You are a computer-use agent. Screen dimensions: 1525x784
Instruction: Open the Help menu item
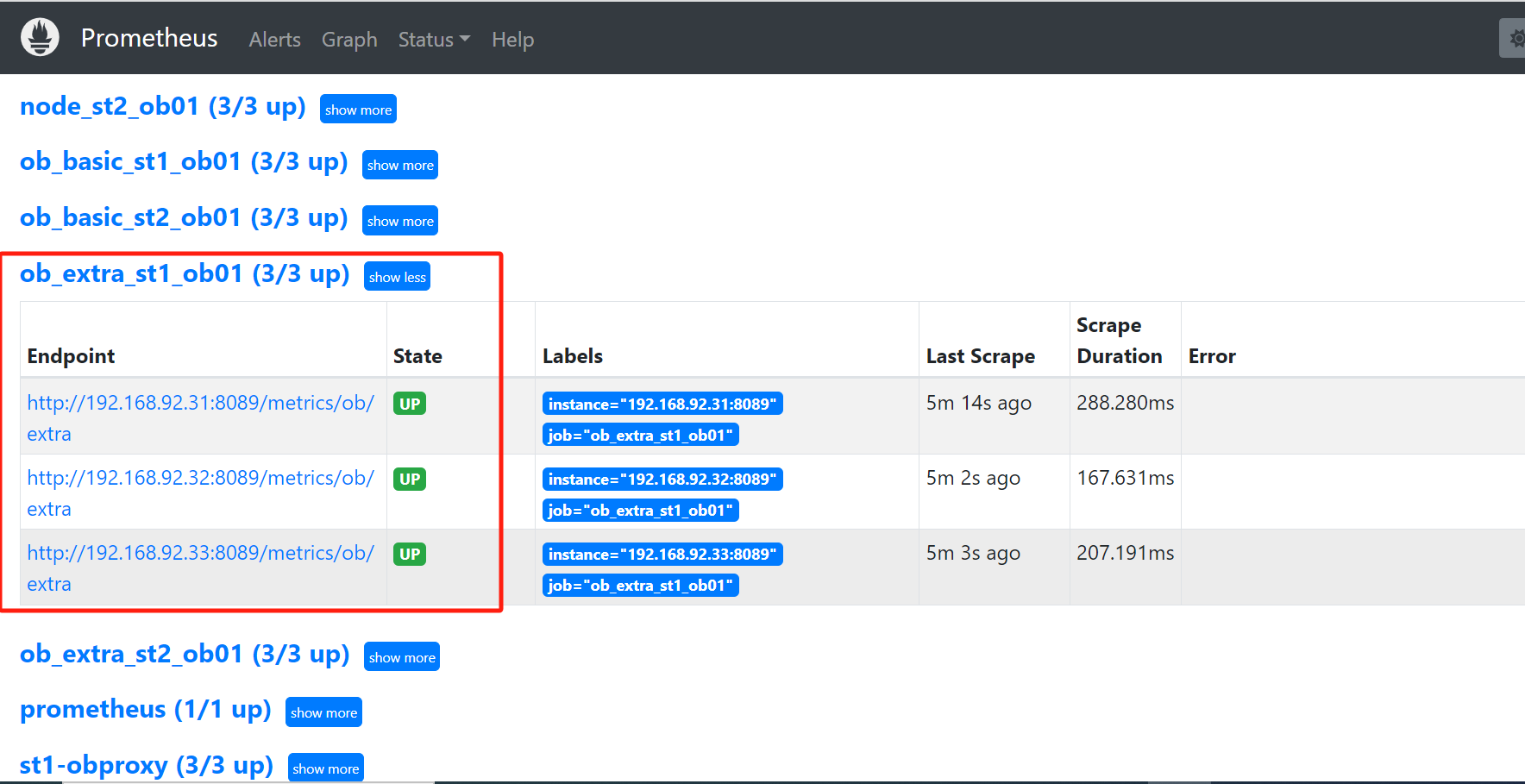(x=513, y=40)
